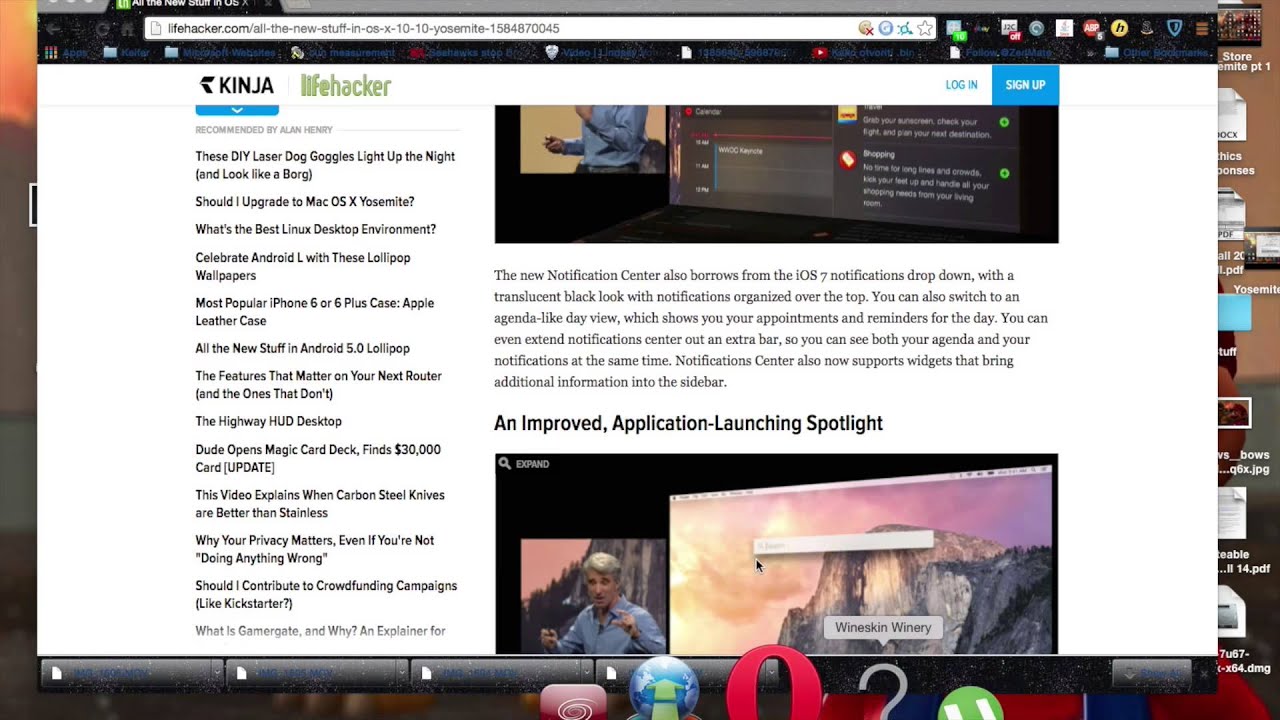
Task: Click the SIGN UP button
Action: pyautogui.click(x=1025, y=85)
